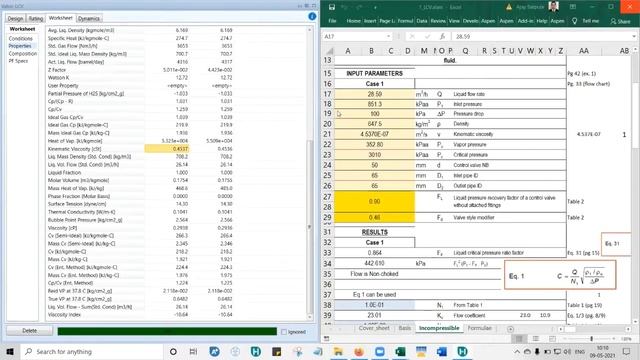Image resolution: width=640 pixels, height=360 pixels.
Task: Open the Insert ribbon tab
Action: point(370,21)
